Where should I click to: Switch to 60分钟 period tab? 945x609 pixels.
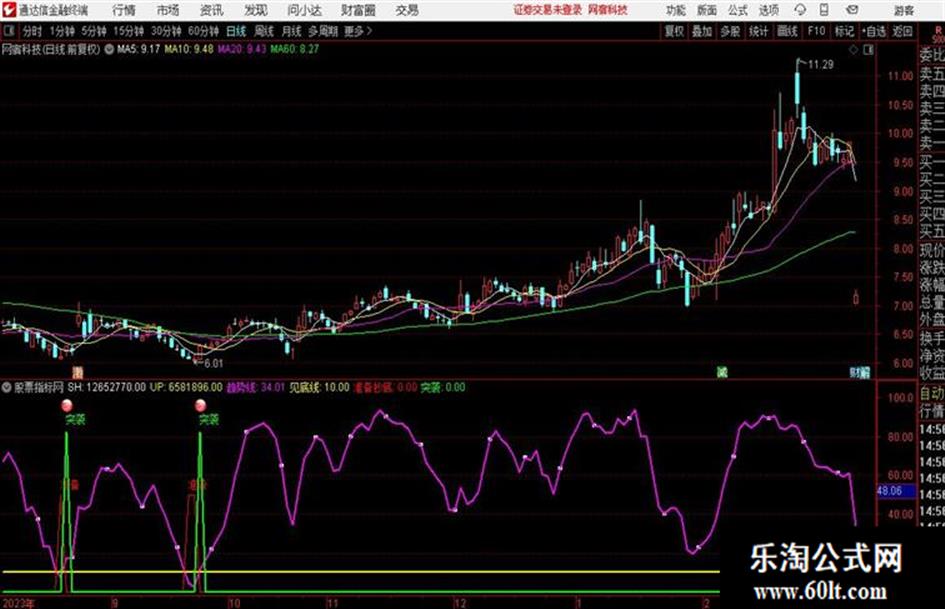(203, 31)
